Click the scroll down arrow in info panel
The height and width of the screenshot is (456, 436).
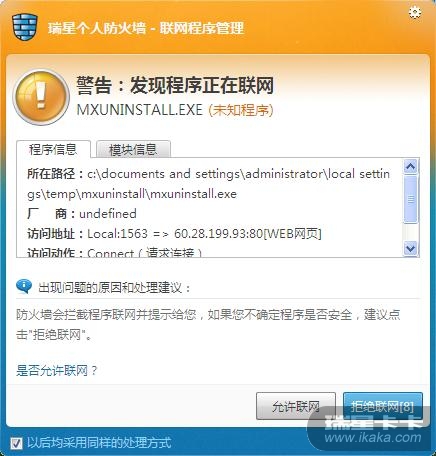click(410, 249)
